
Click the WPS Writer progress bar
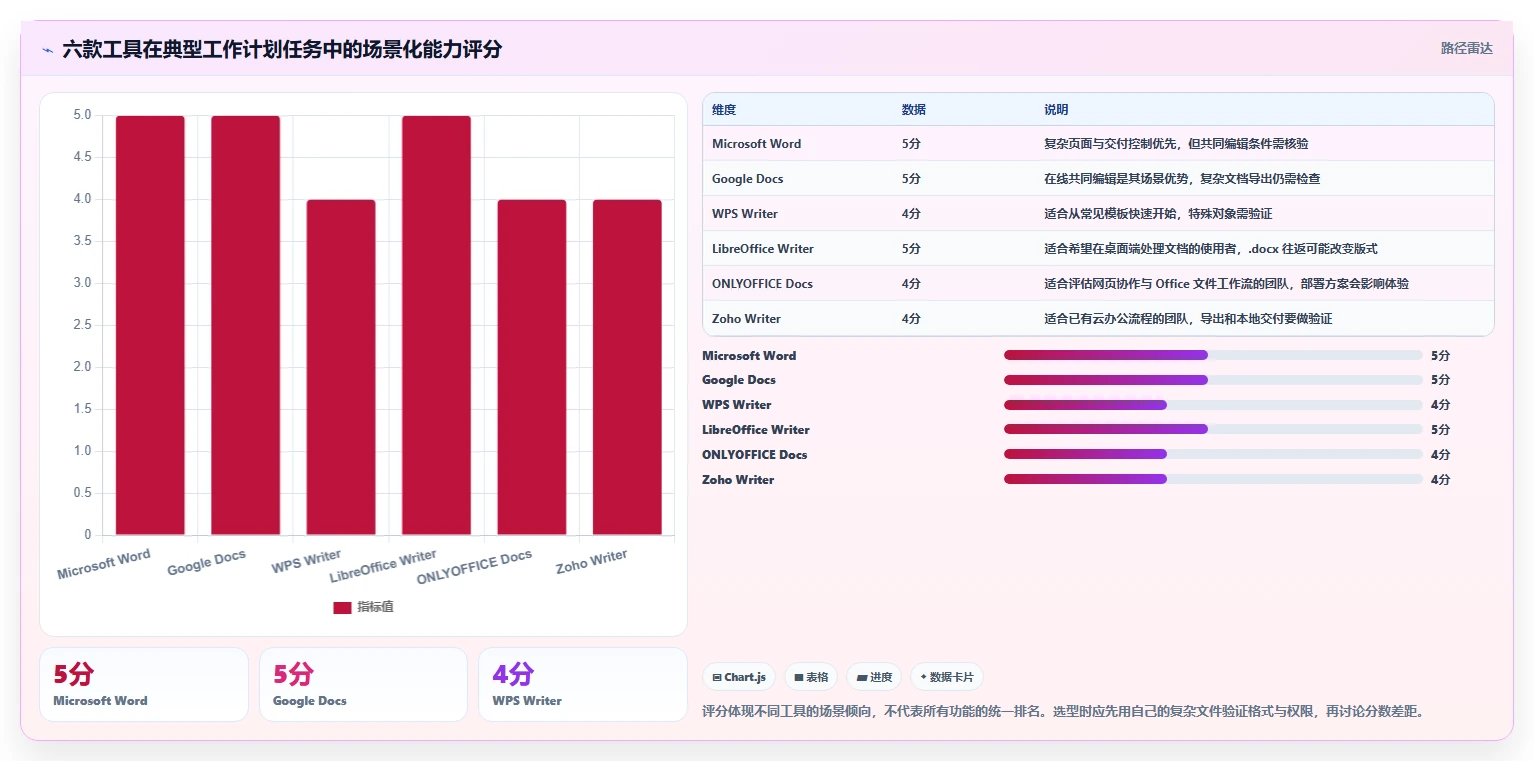[x=1213, y=405]
